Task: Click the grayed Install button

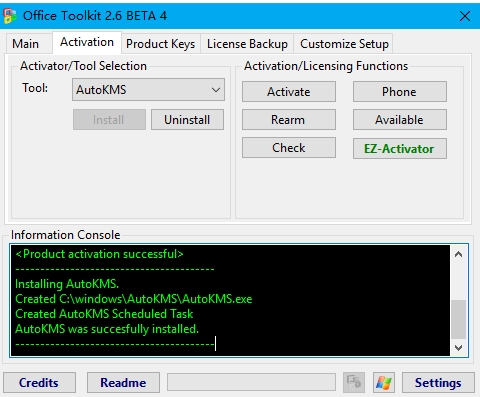Action: pos(109,120)
